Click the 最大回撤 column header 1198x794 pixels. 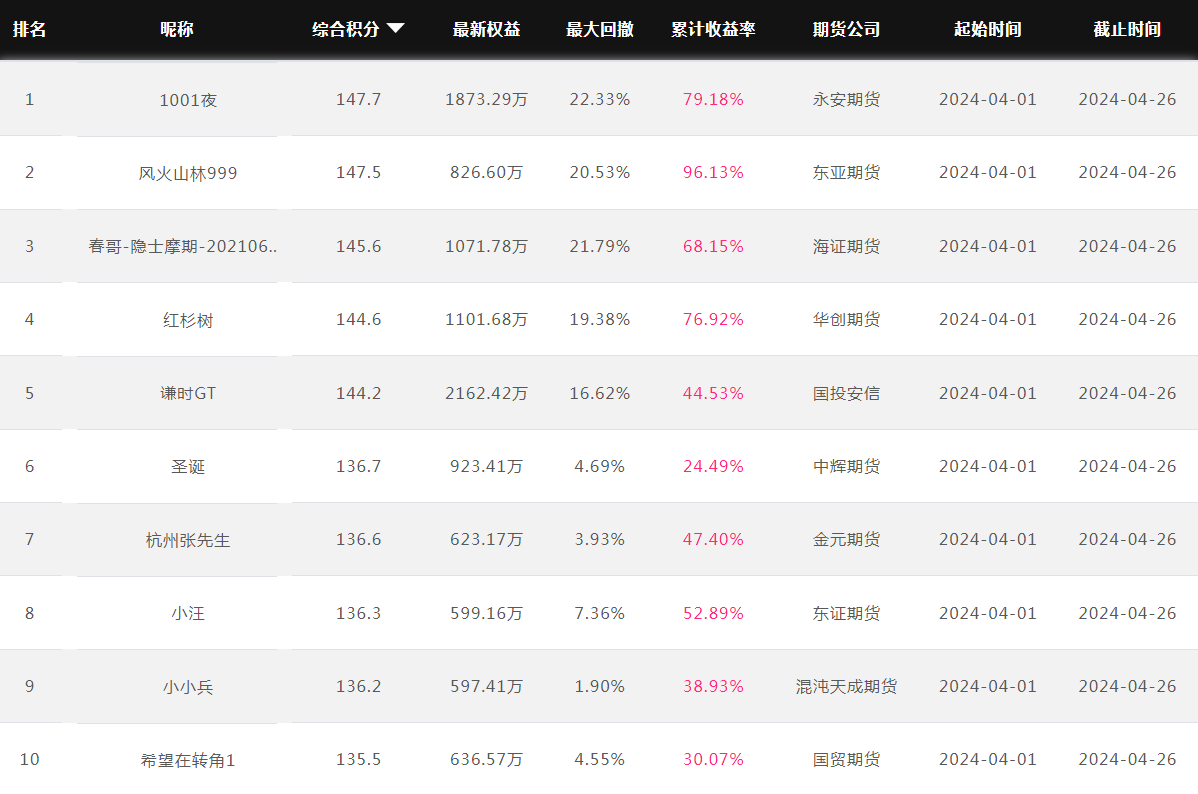[600, 29]
